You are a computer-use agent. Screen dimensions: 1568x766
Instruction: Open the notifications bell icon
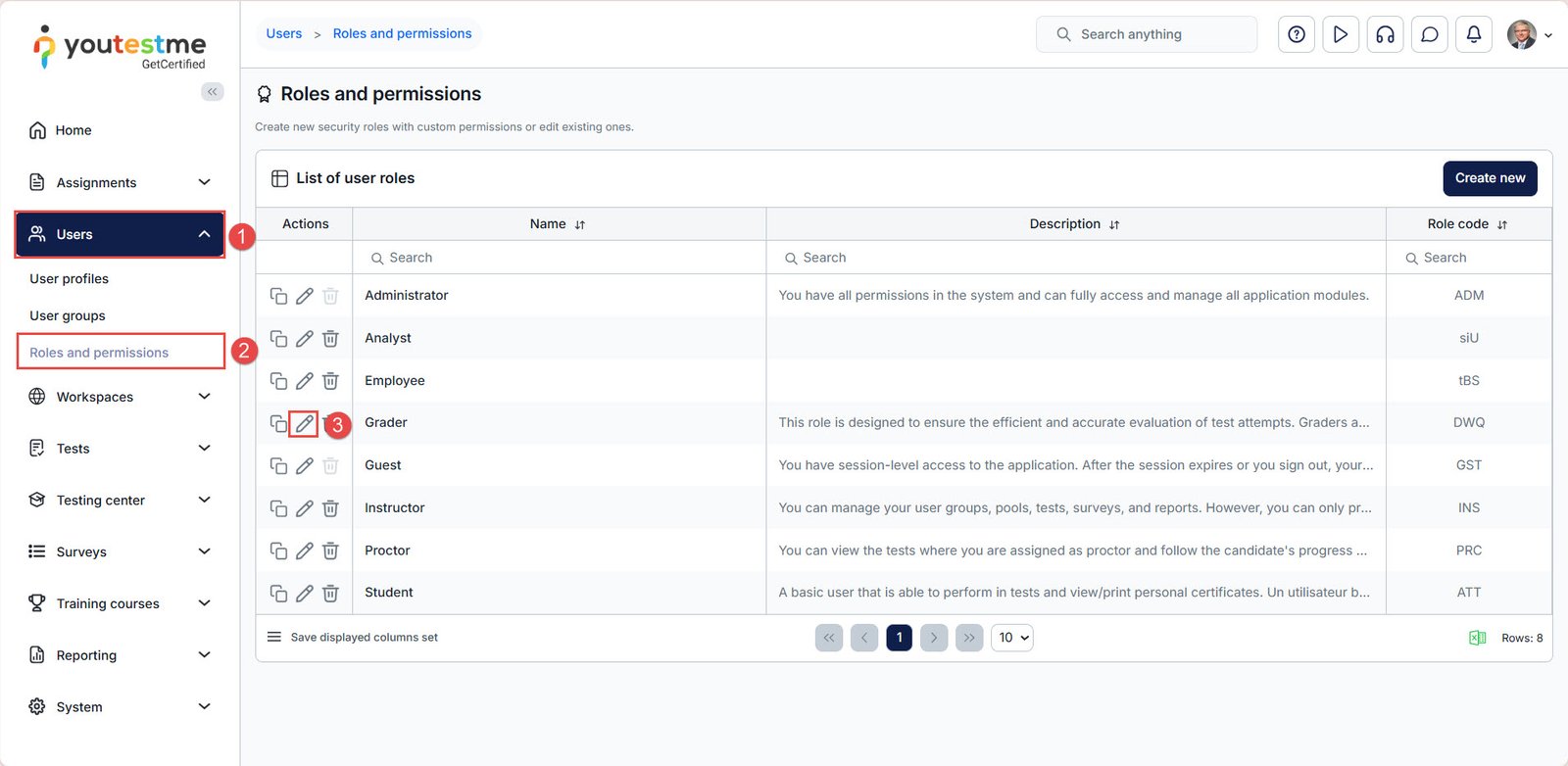(x=1473, y=34)
